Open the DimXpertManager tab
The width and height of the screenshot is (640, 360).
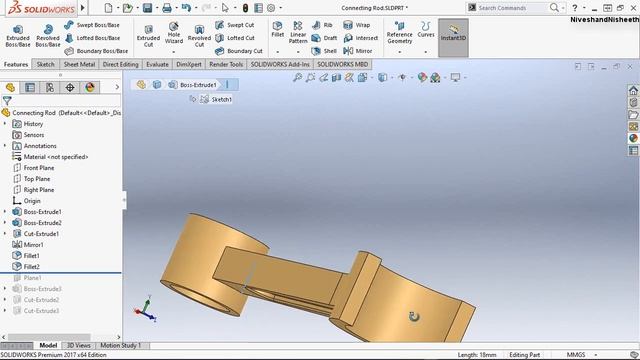70,87
